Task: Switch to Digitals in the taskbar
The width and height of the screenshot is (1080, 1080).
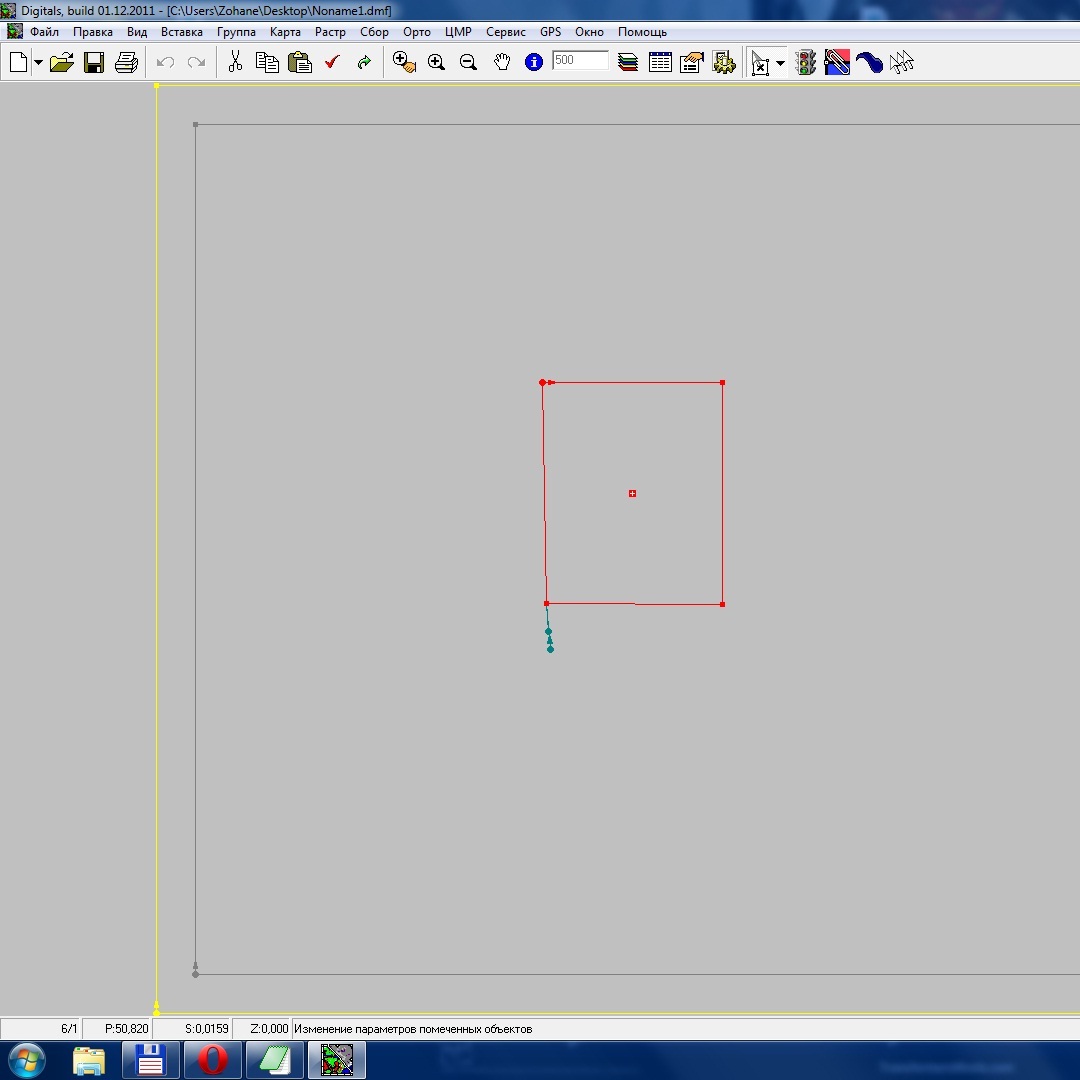Action: pyautogui.click(x=337, y=1060)
